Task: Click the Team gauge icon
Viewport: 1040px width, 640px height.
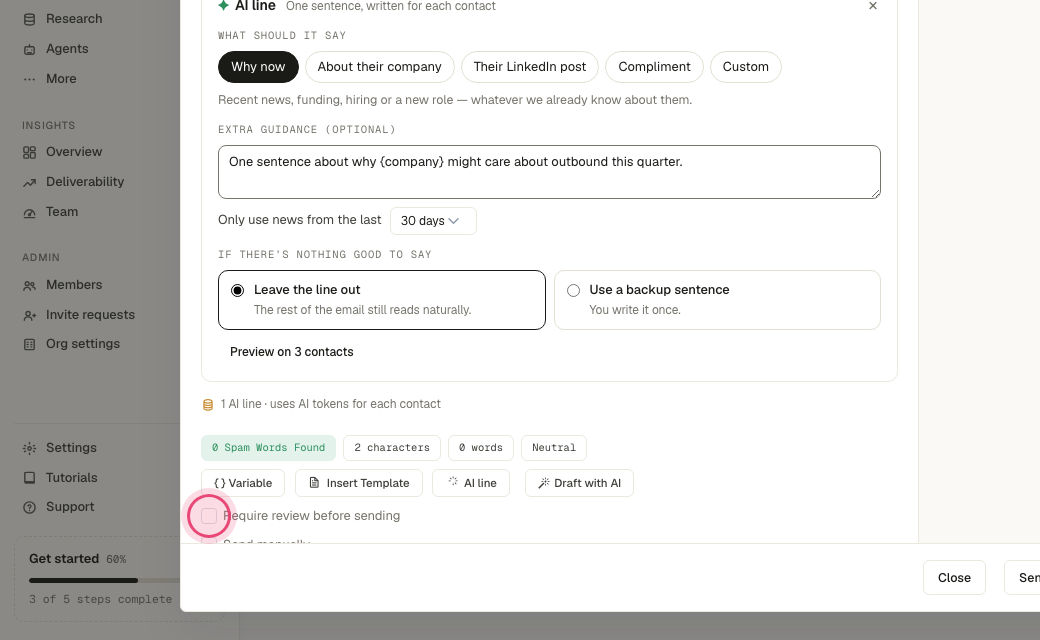Action: (29, 213)
